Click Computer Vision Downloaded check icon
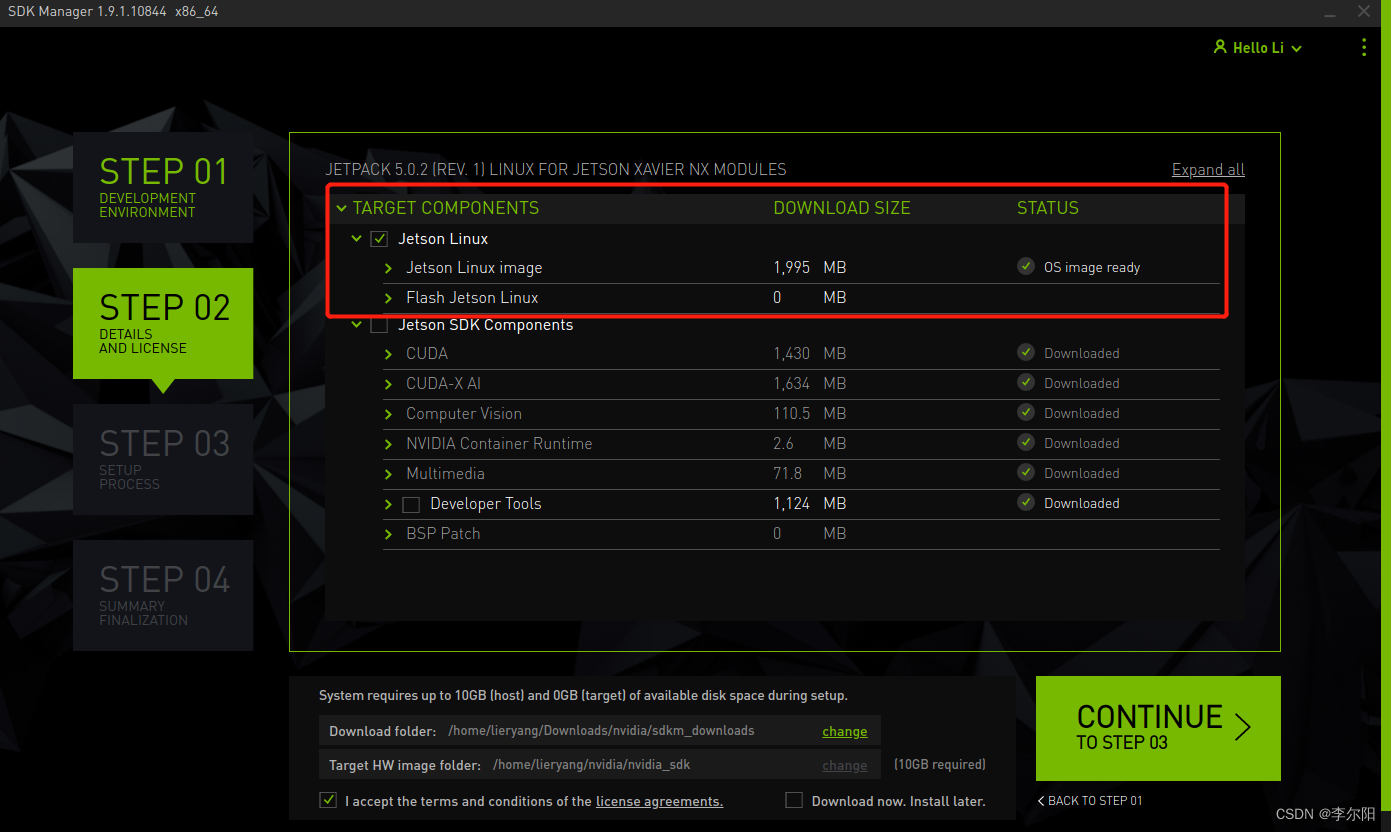 [x=1026, y=412]
